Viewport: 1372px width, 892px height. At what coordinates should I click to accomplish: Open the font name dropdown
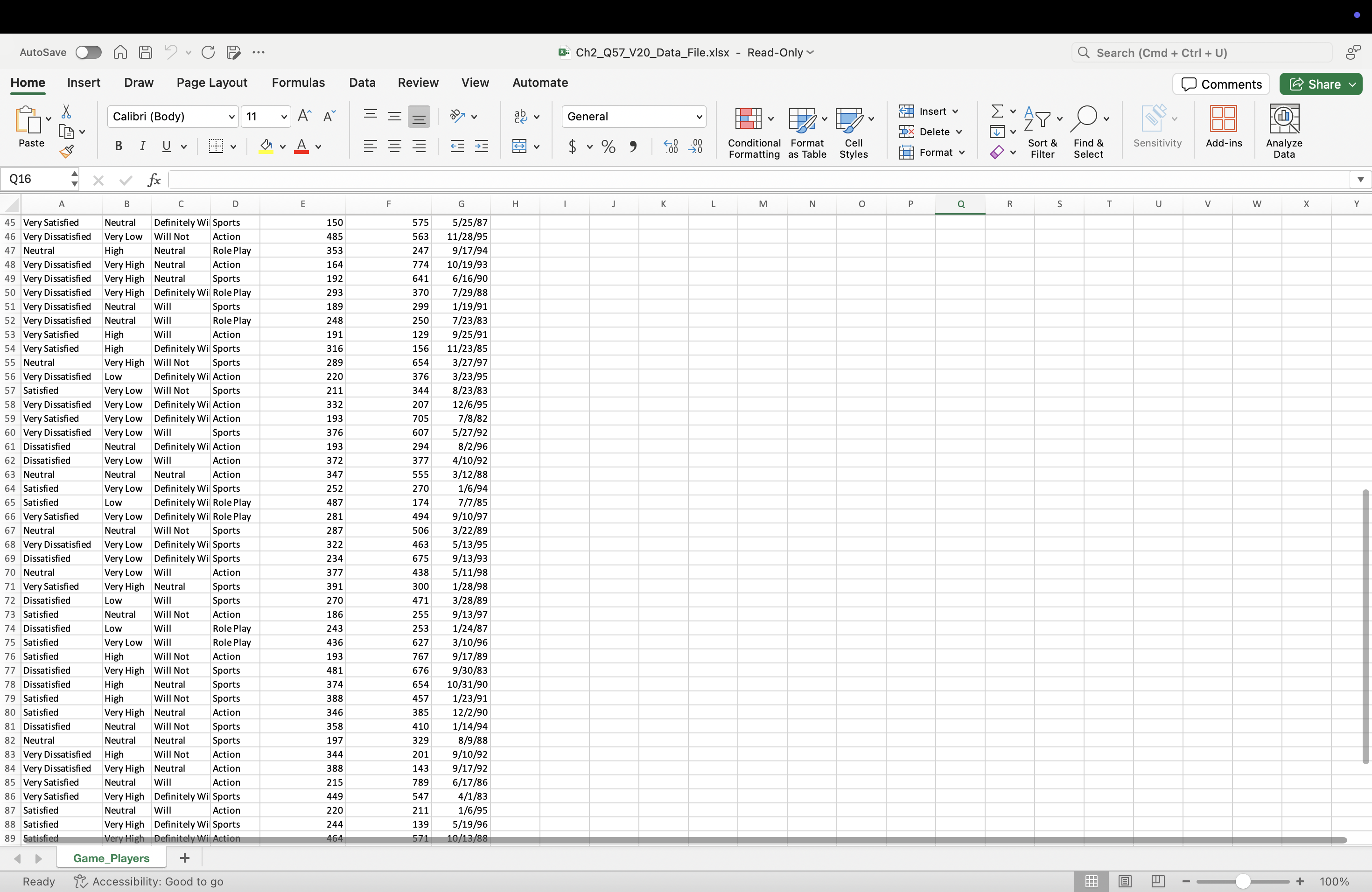[231, 117]
